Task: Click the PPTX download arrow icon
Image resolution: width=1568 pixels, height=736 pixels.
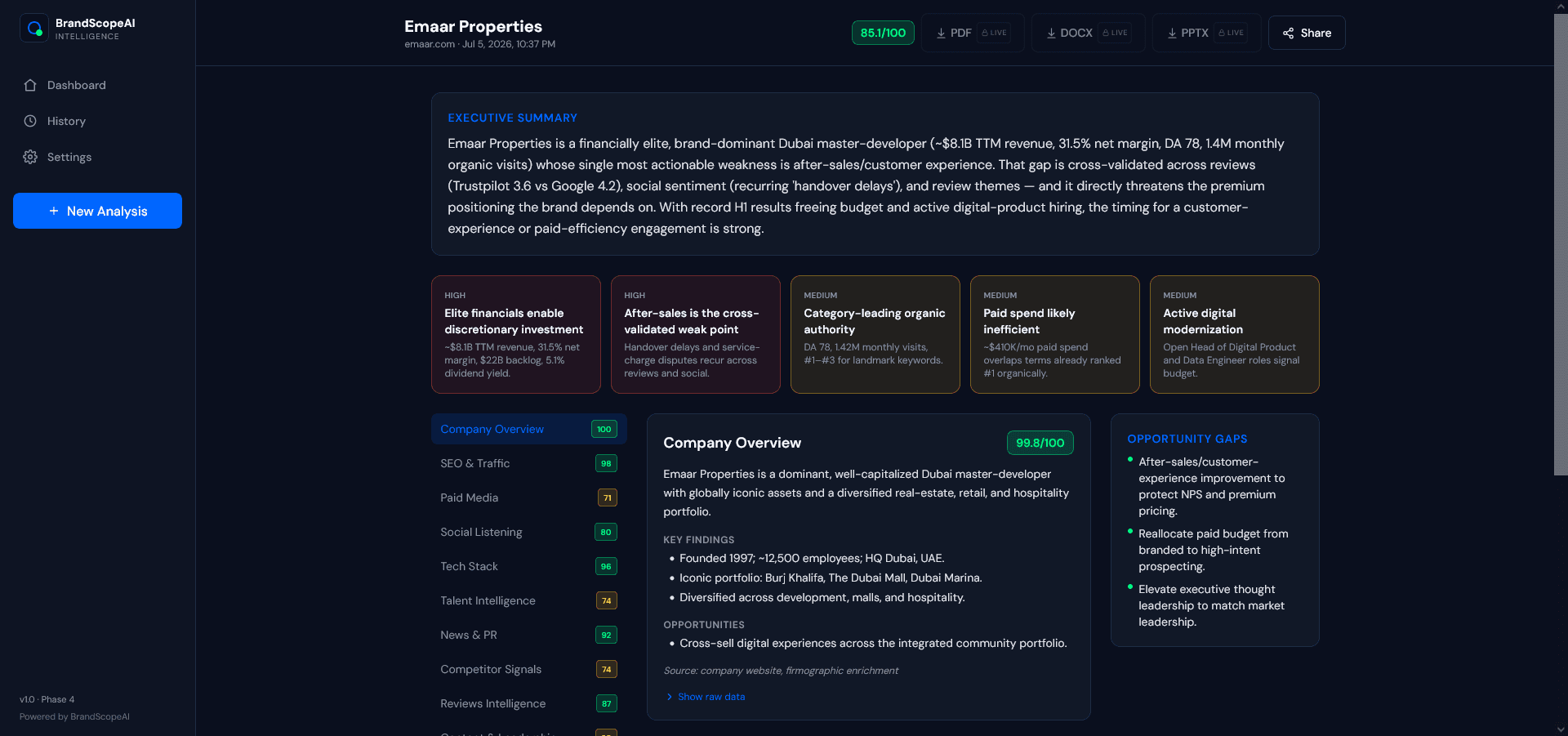Action: click(1172, 33)
